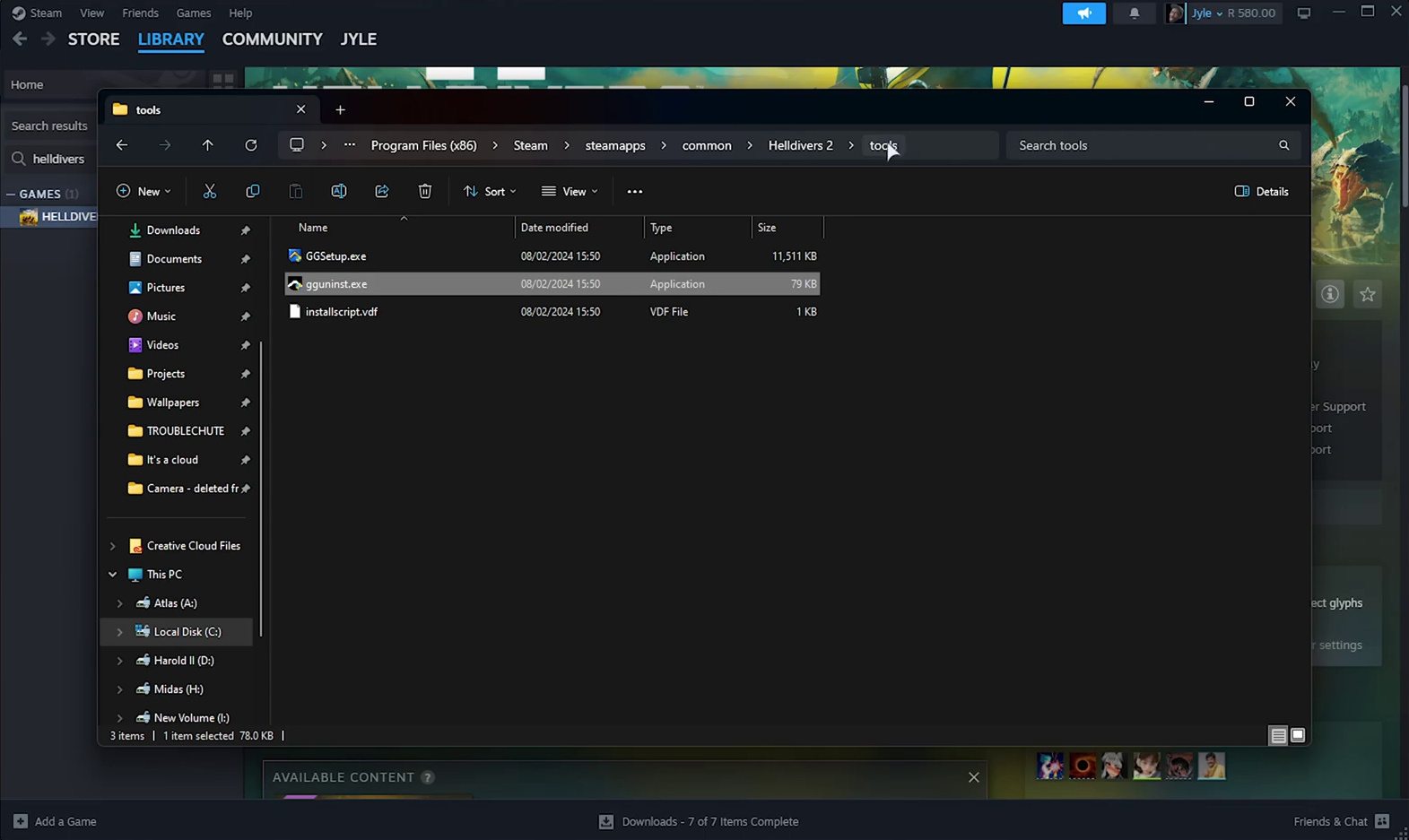1409x840 pixels.
Task: Go up one folder level arrow
Action: click(208, 145)
